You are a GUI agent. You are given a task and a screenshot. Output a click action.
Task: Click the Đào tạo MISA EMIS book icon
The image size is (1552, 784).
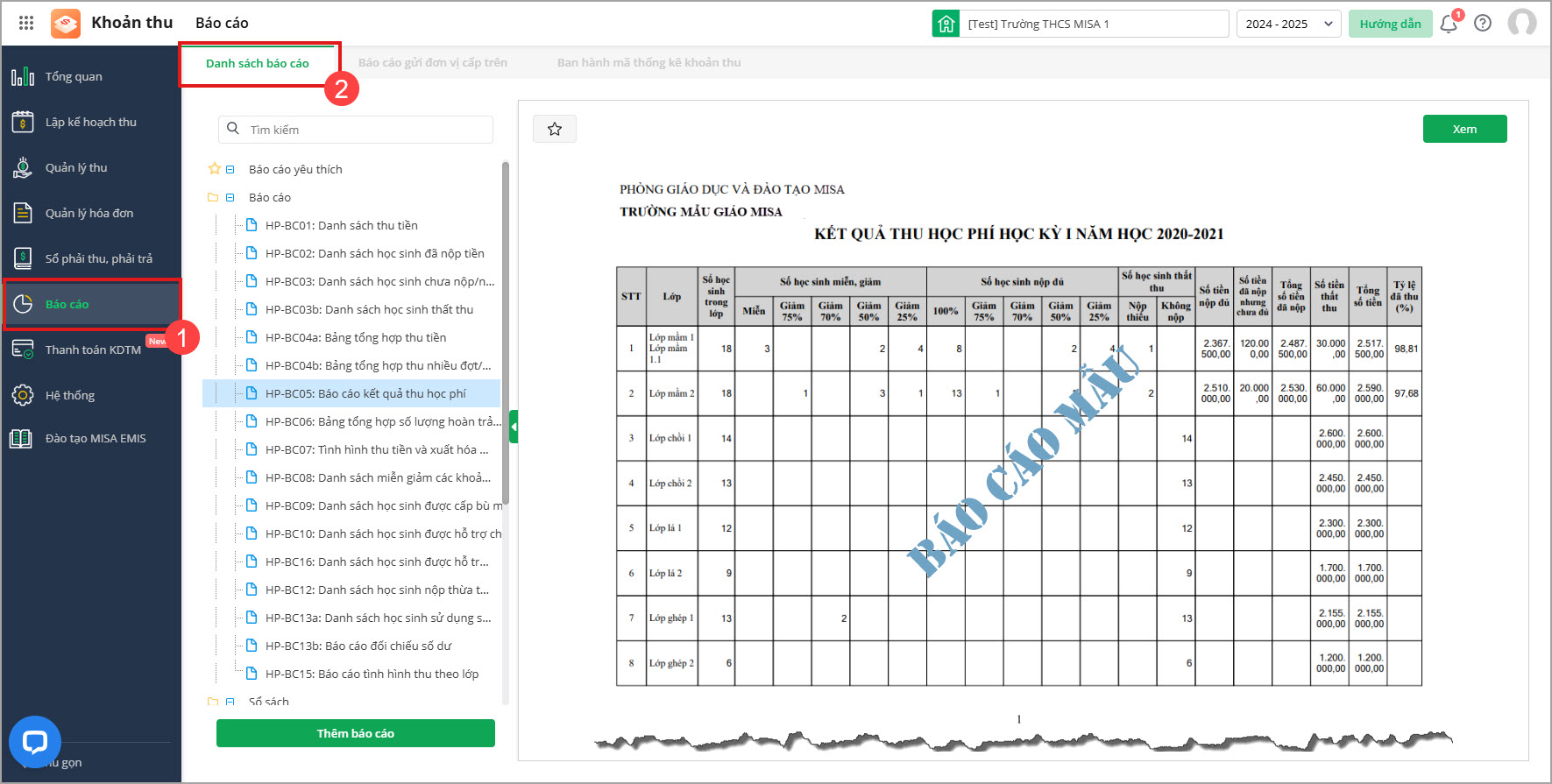(x=21, y=439)
